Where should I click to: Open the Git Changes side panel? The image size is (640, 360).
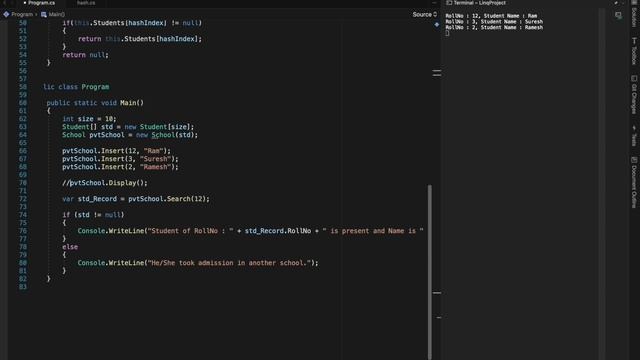click(x=634, y=95)
